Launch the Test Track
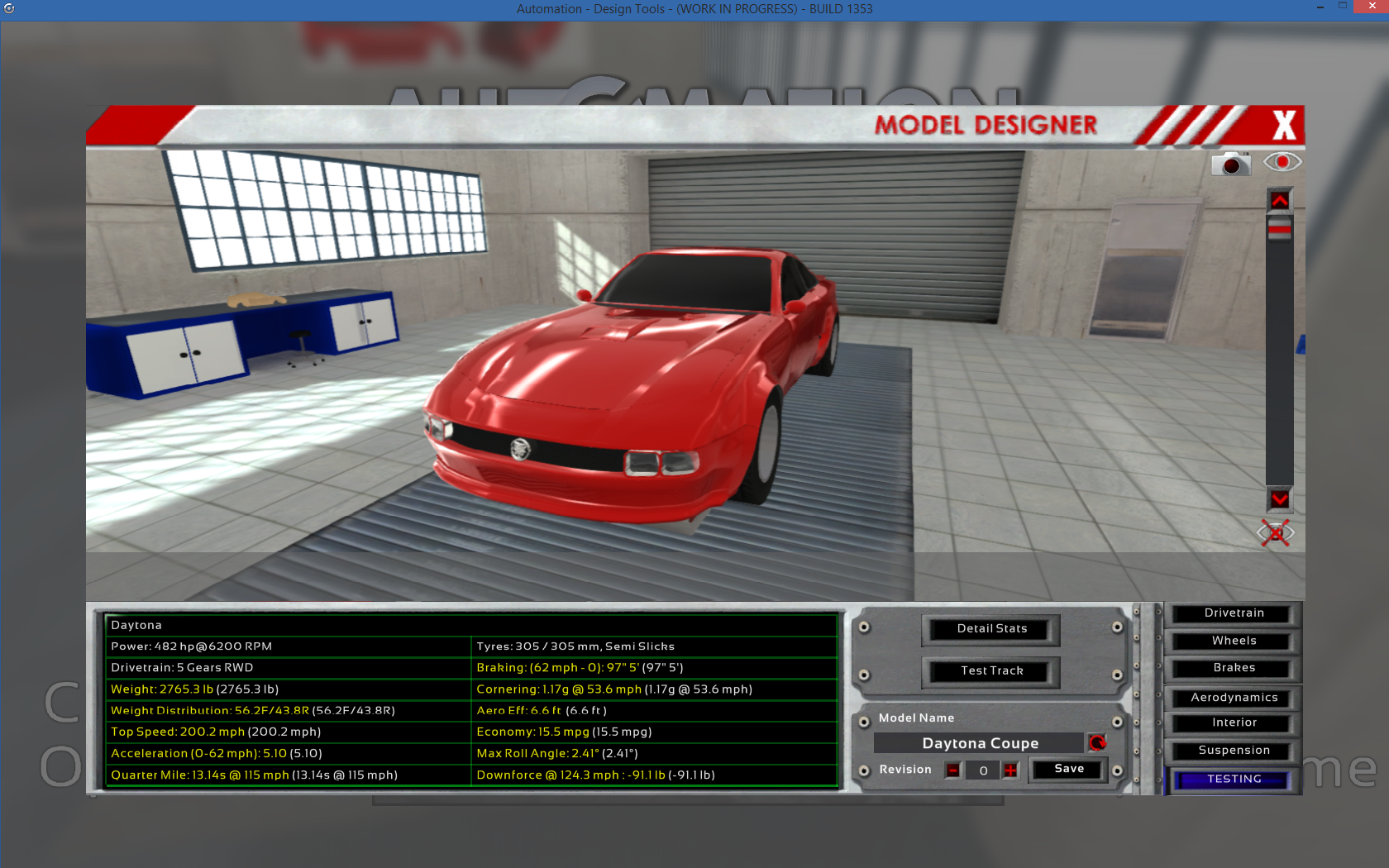1389x868 pixels. tap(991, 671)
